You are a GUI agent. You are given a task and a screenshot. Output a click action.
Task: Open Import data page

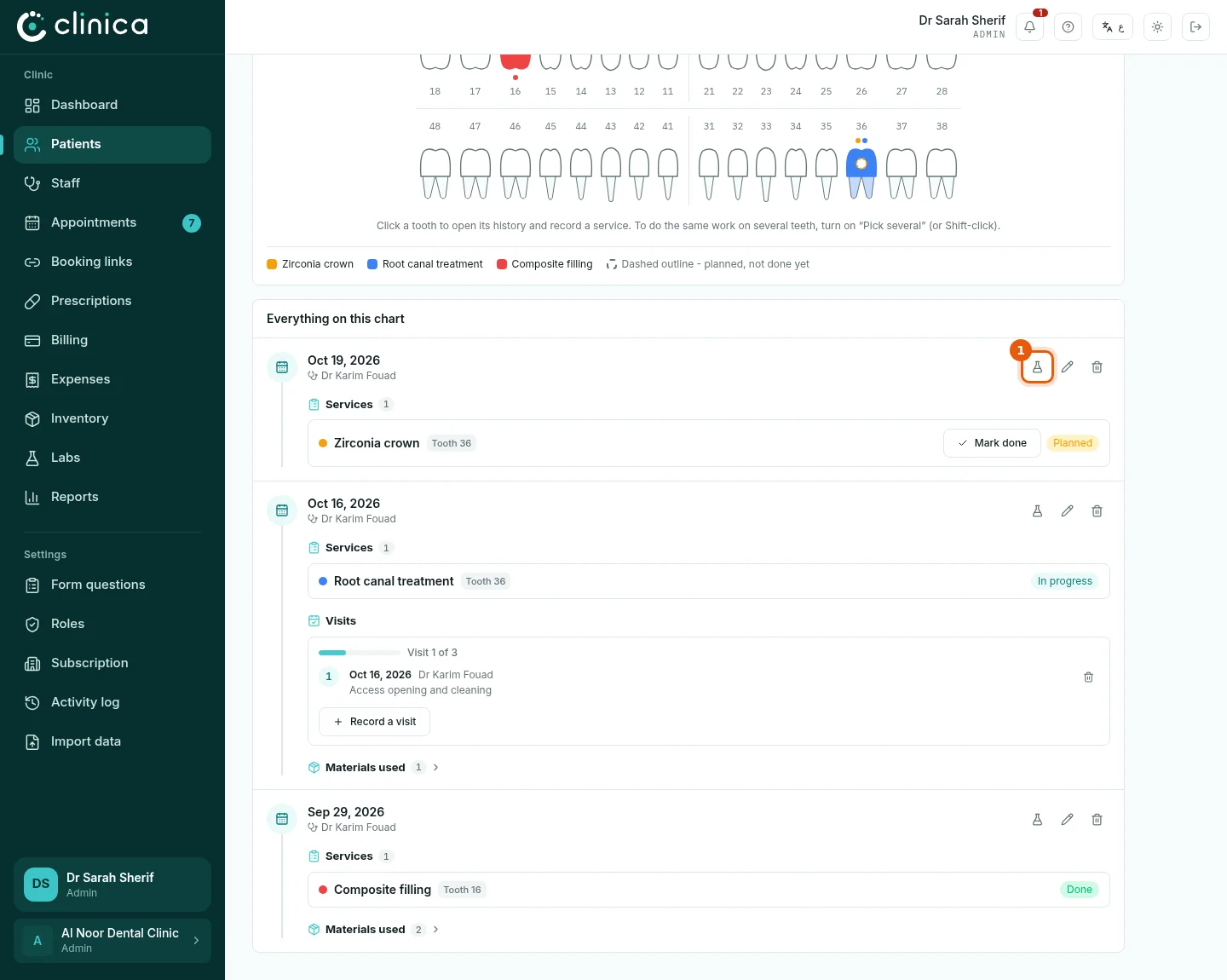coord(112,742)
